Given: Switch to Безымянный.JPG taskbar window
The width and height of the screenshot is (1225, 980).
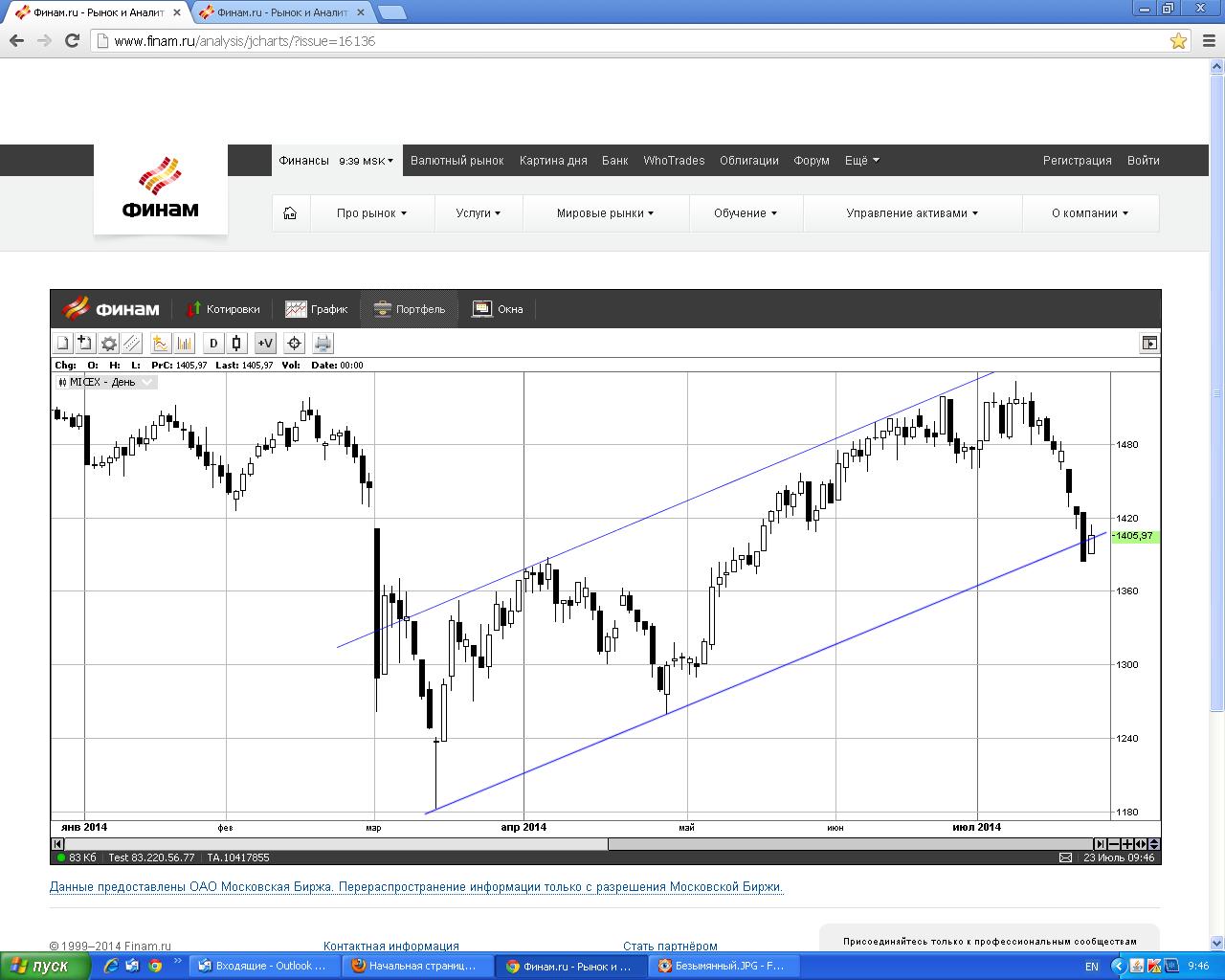Looking at the screenshot, I should pos(723,966).
